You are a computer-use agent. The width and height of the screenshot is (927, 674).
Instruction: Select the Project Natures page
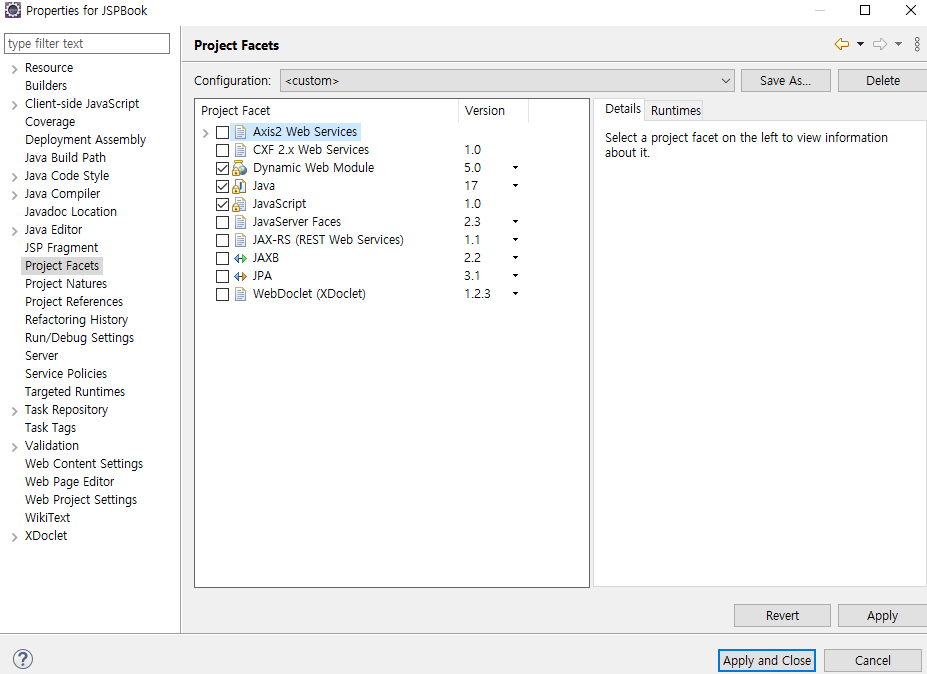pyautogui.click(x=66, y=284)
